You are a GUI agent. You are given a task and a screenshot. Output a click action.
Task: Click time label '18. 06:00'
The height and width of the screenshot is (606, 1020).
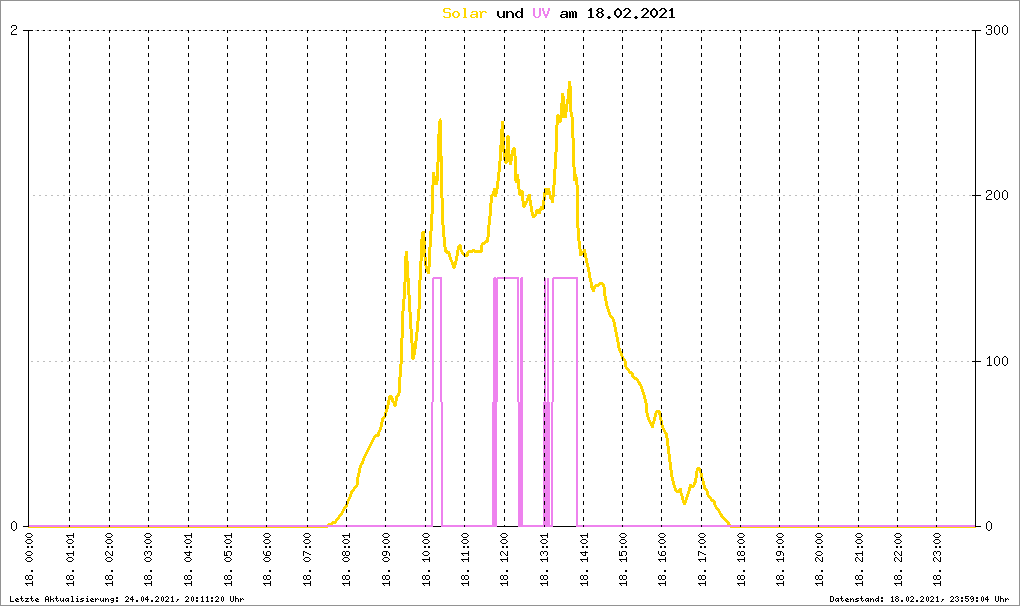(267, 559)
